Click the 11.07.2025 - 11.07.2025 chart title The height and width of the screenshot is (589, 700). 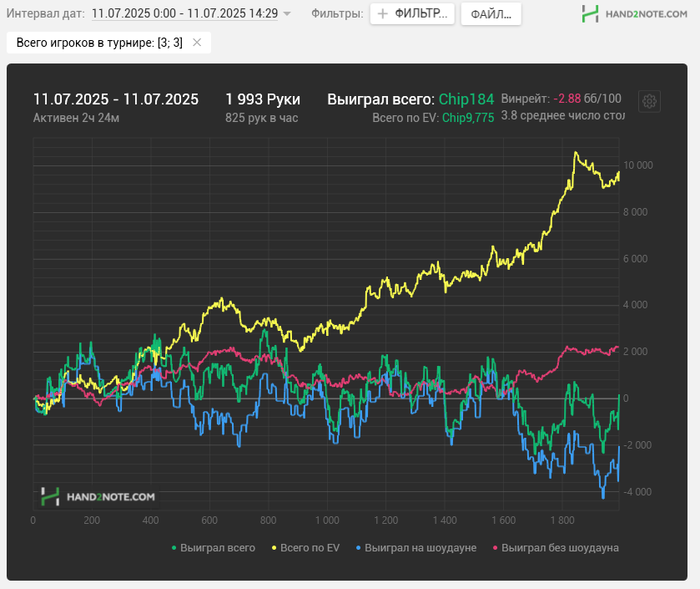coord(116,99)
